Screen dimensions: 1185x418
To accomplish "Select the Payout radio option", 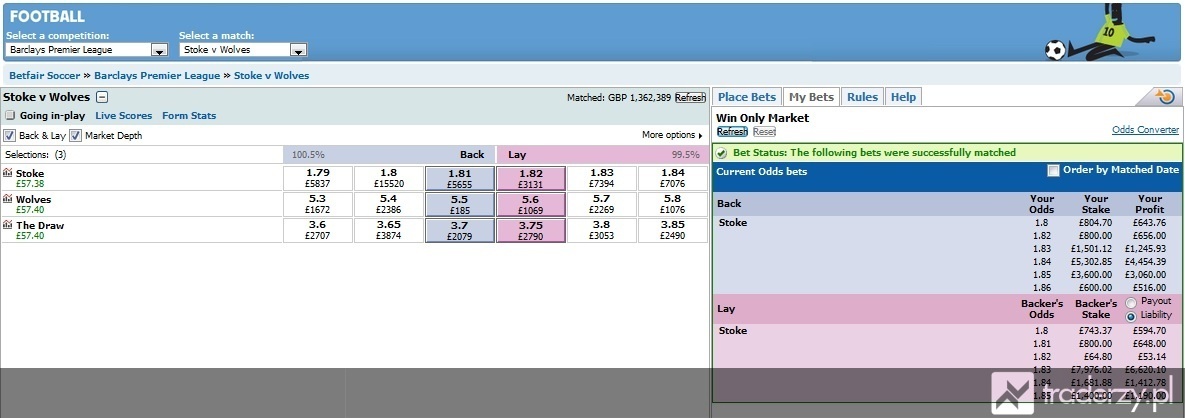I will pyautogui.click(x=1131, y=302).
